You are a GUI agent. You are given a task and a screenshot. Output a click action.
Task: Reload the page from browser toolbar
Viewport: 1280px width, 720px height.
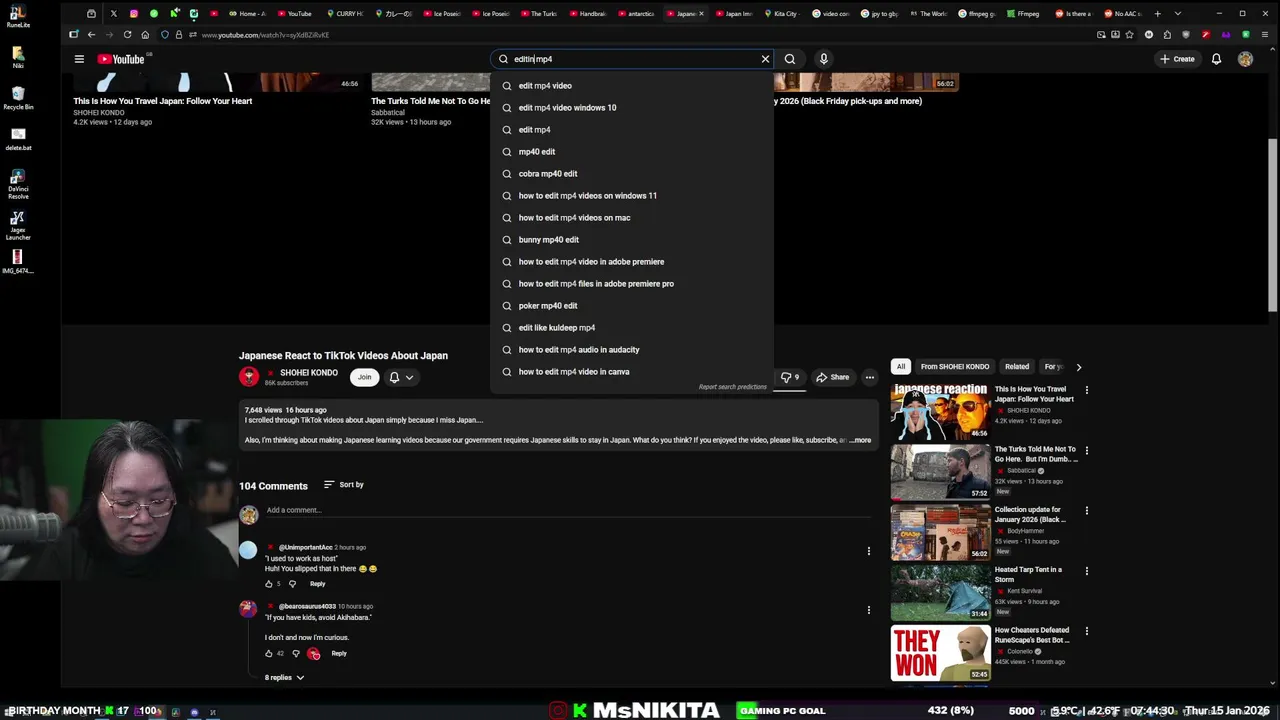(x=127, y=35)
